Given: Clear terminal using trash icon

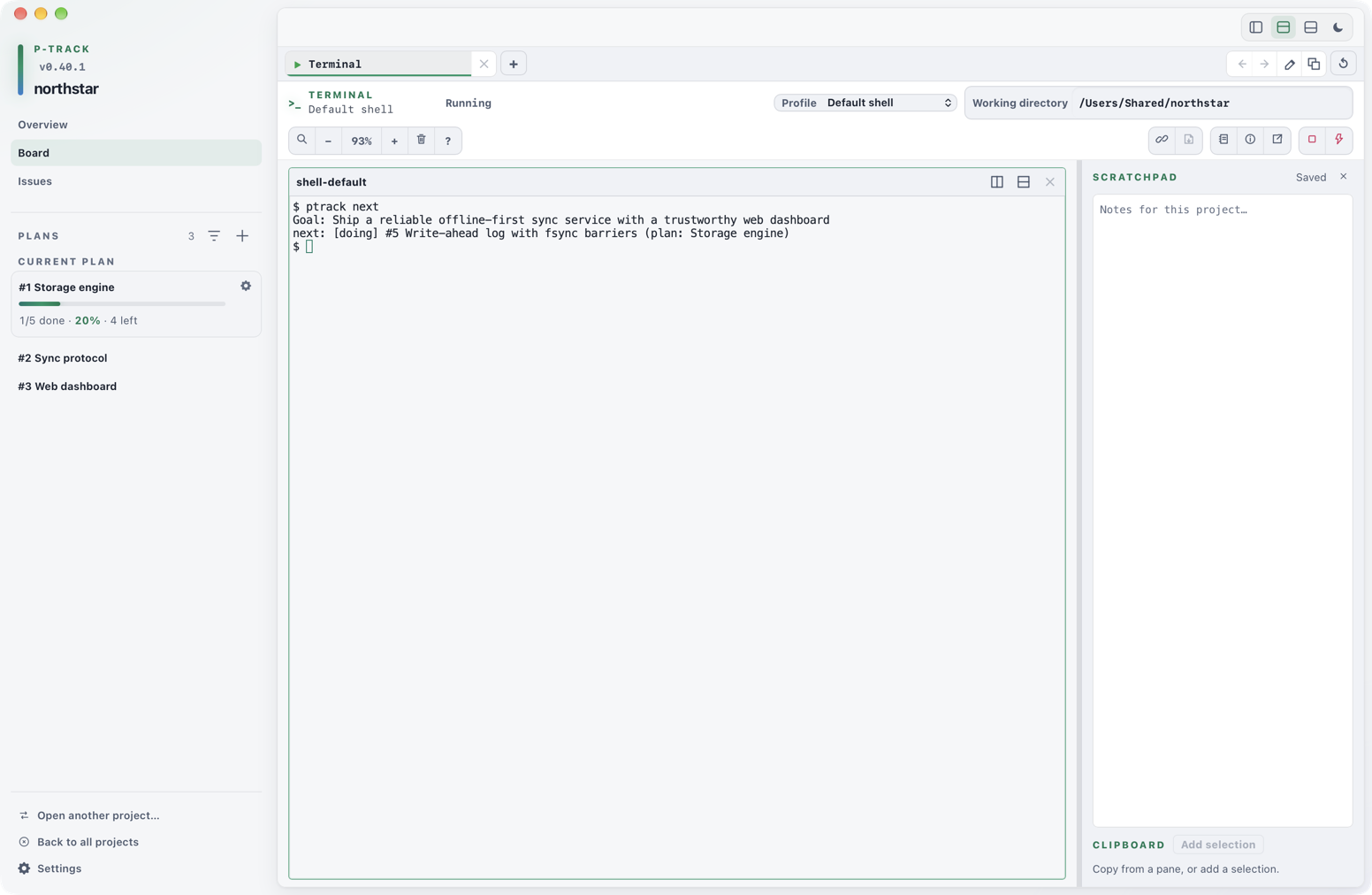Looking at the screenshot, I should coord(422,141).
